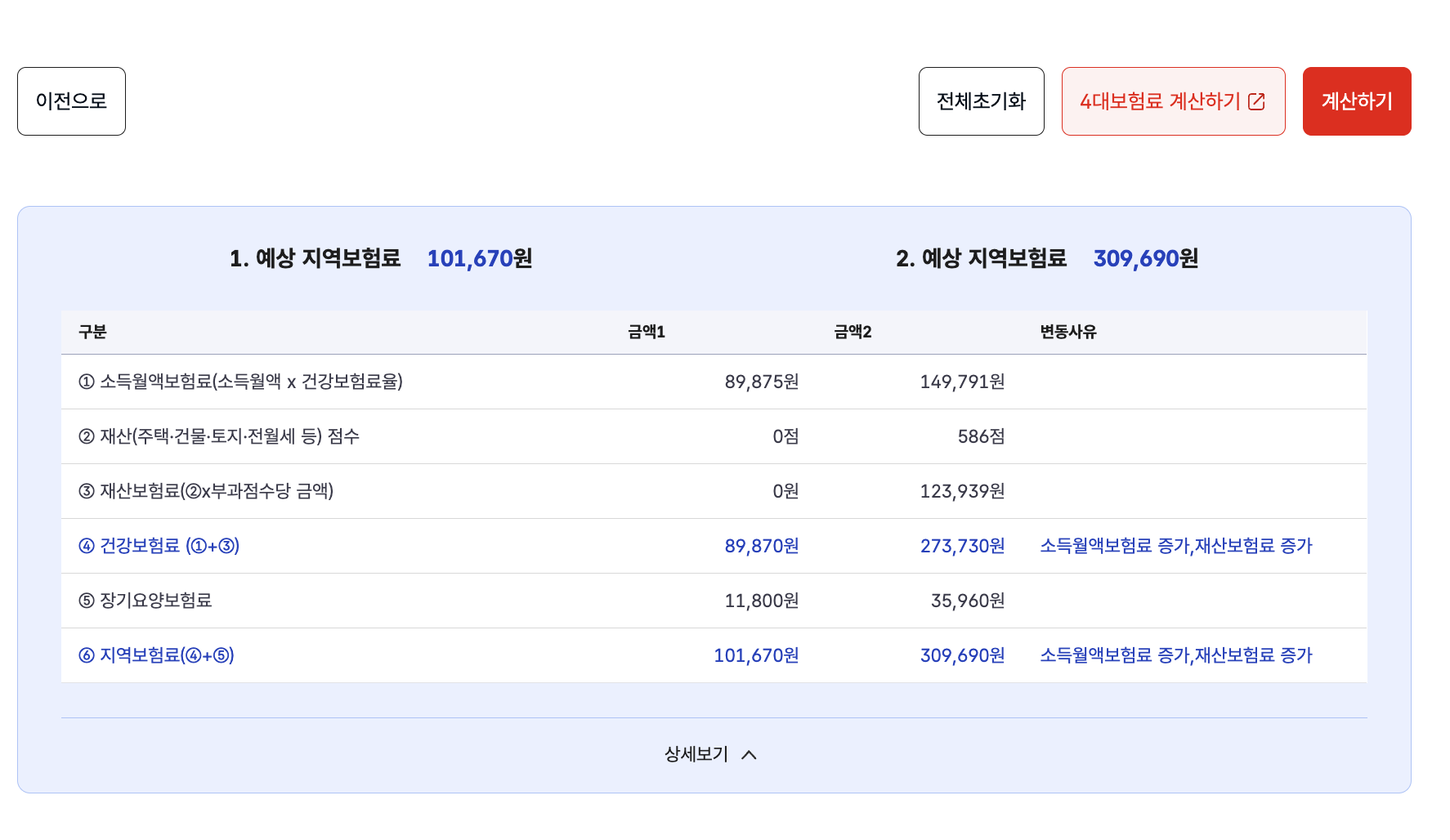Select ④ 건강보험료 (①+③) row label
The image size is (1450, 840).
point(159,546)
